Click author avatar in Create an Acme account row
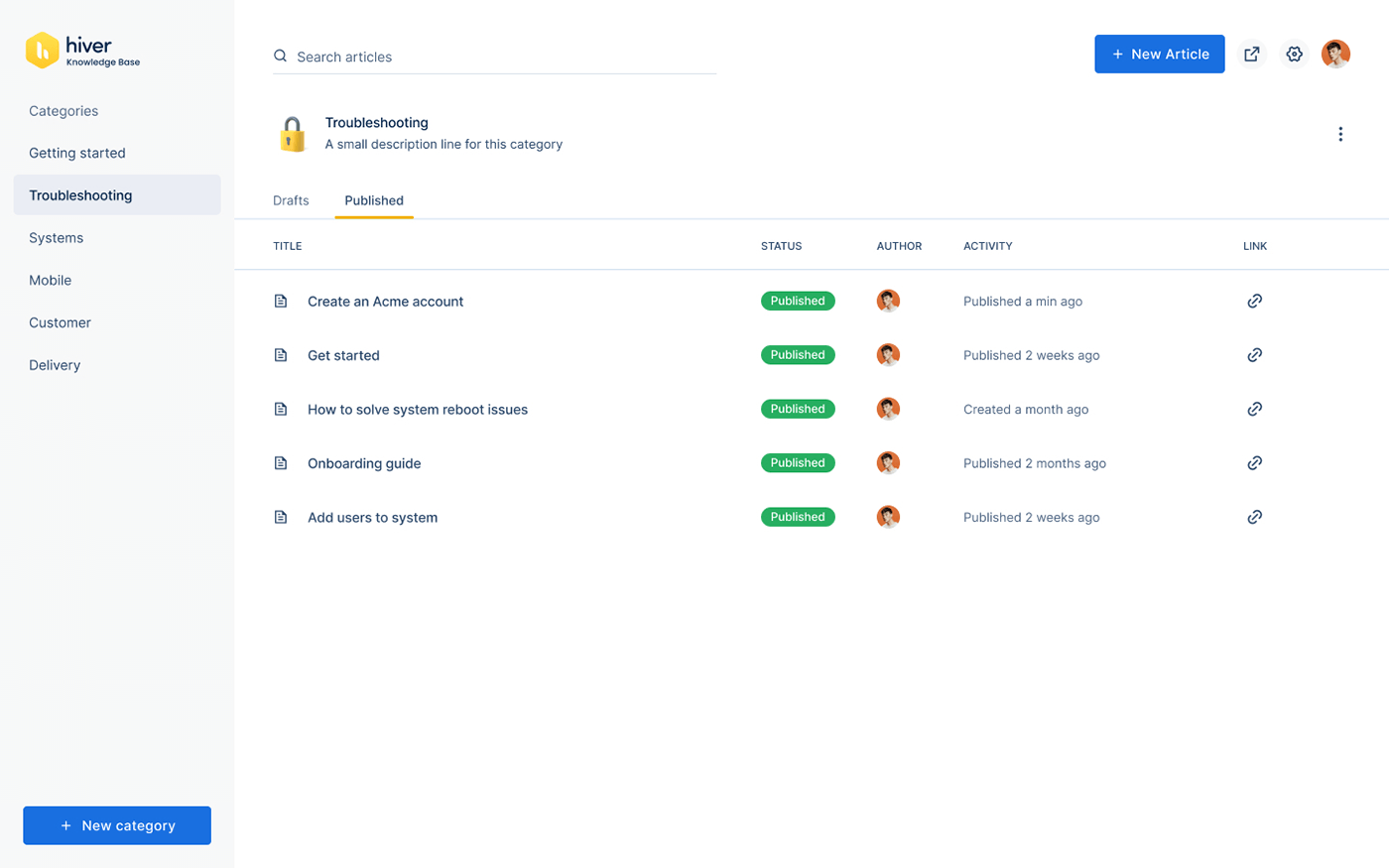The width and height of the screenshot is (1389, 868). tap(888, 301)
